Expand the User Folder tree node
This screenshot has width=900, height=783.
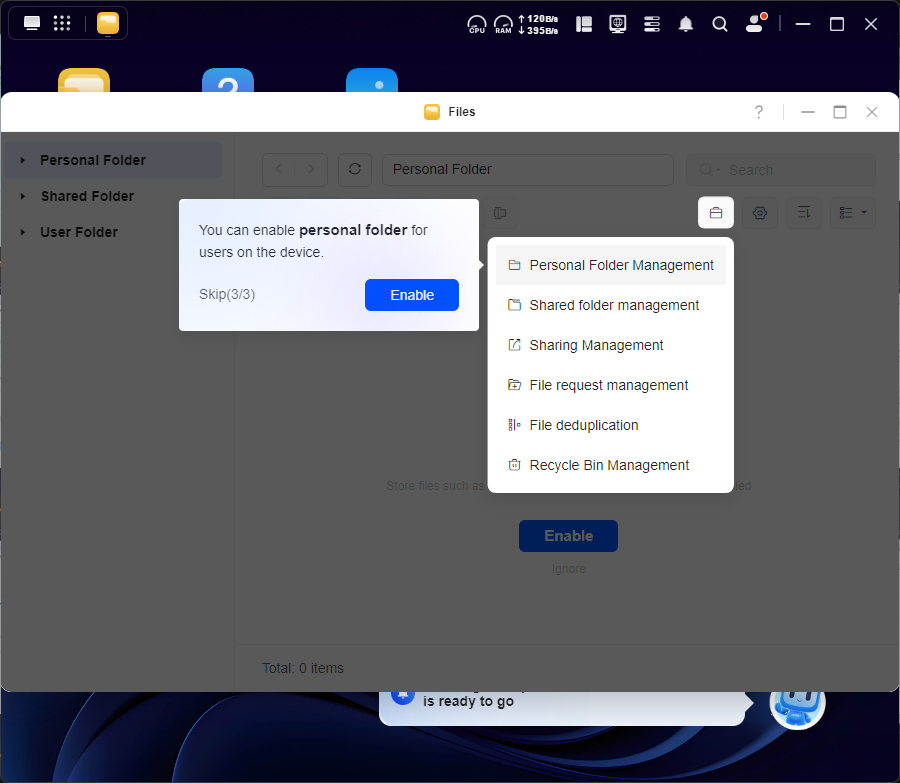pyautogui.click(x=23, y=232)
